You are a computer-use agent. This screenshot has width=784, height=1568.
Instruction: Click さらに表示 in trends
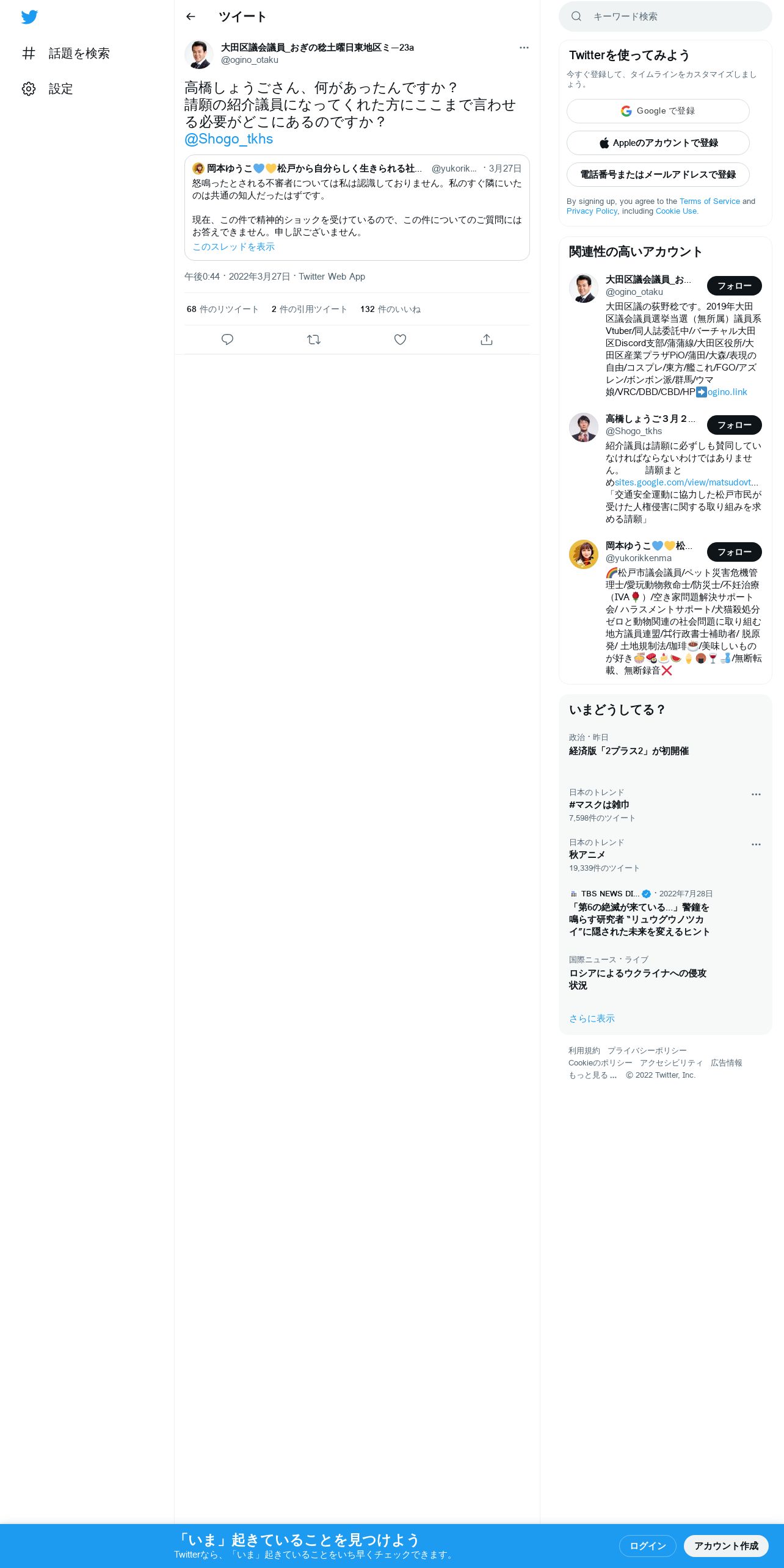(592, 1018)
